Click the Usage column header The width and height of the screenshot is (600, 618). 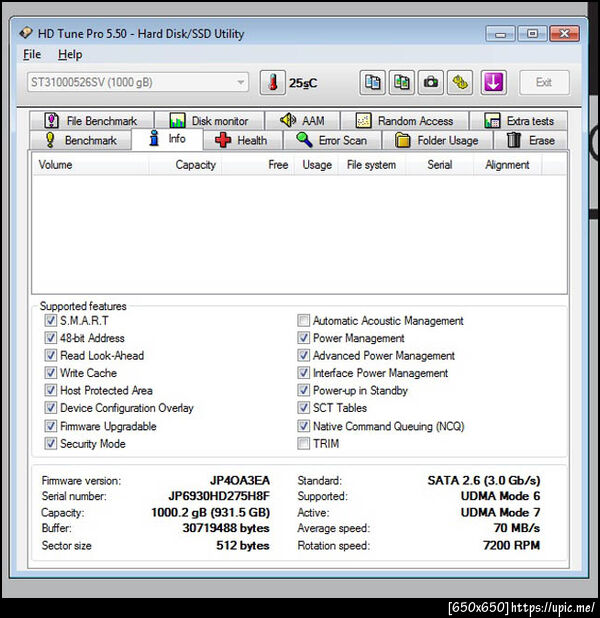click(316, 165)
